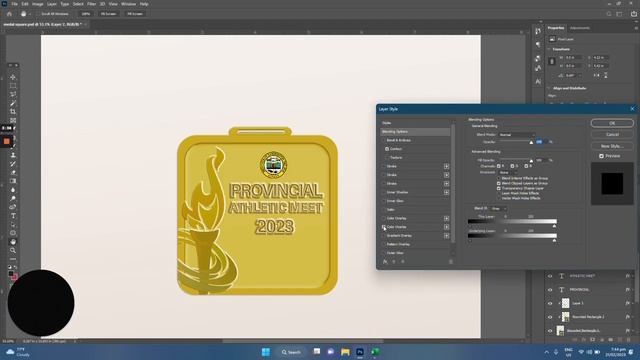Enable Bevel & Emboss effect checkbox
640x360 pixels.
[x=384, y=140]
